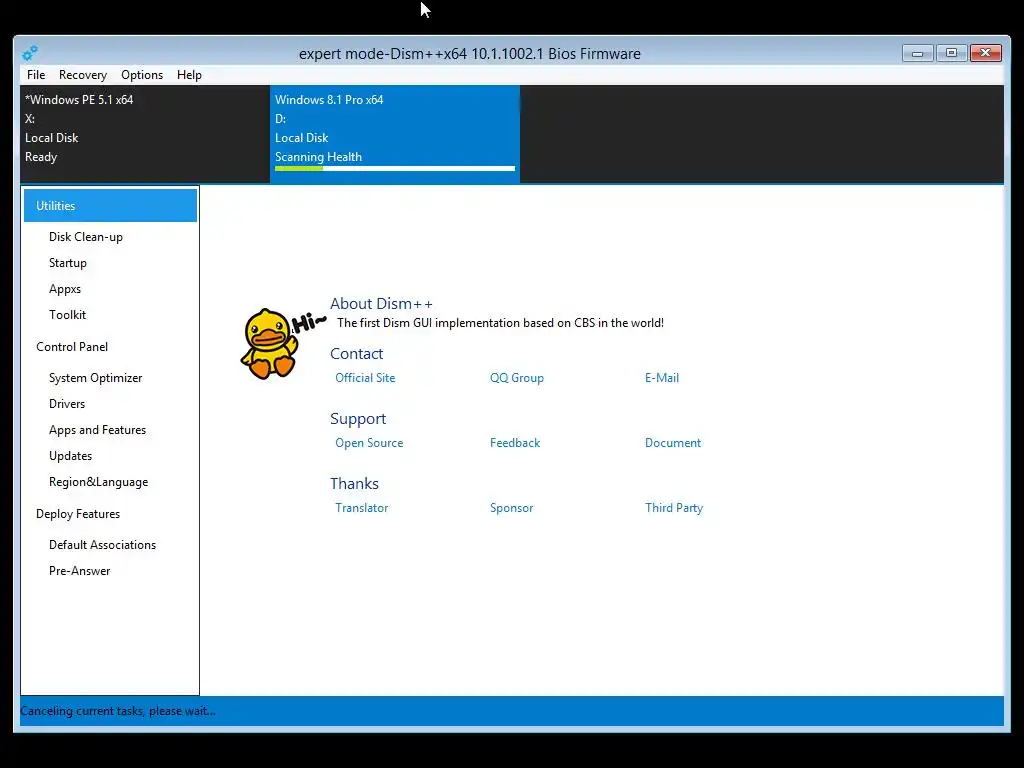Screen dimensions: 1024x768
Task: Click the 'Canceling current tasks, please wait...' status text
Action: pos(118,711)
